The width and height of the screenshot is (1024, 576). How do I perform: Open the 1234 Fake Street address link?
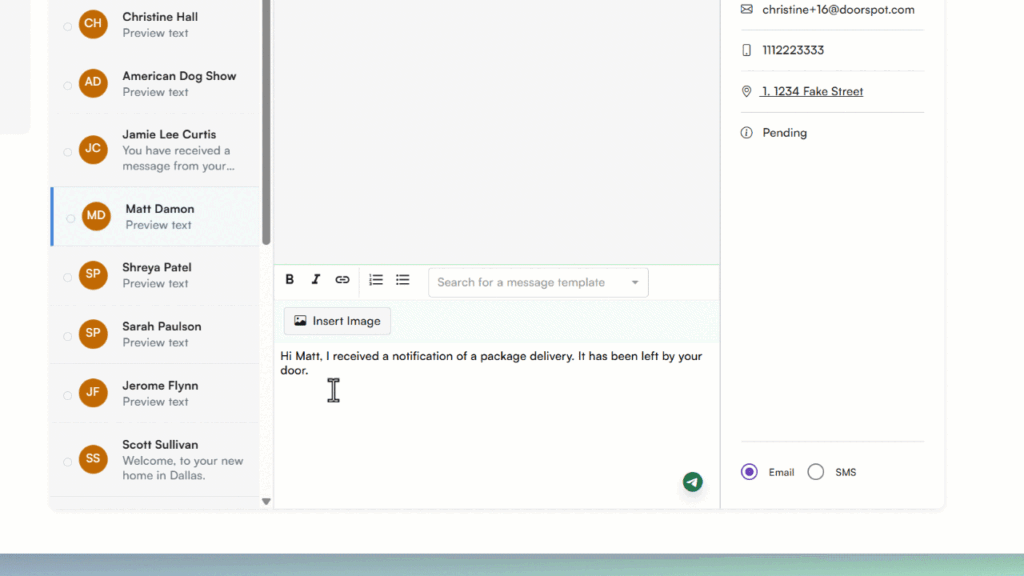(812, 91)
